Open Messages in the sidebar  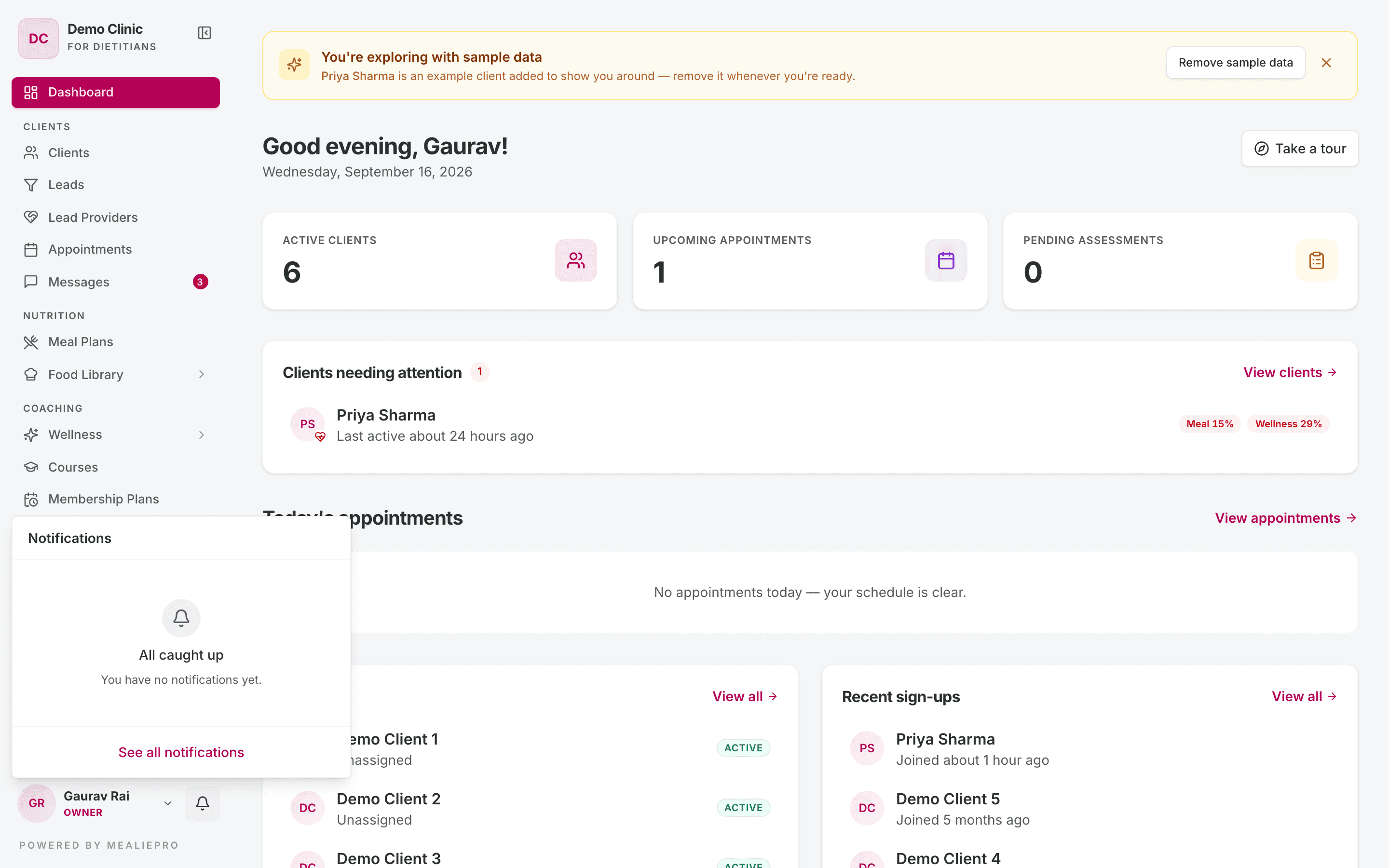point(115,282)
